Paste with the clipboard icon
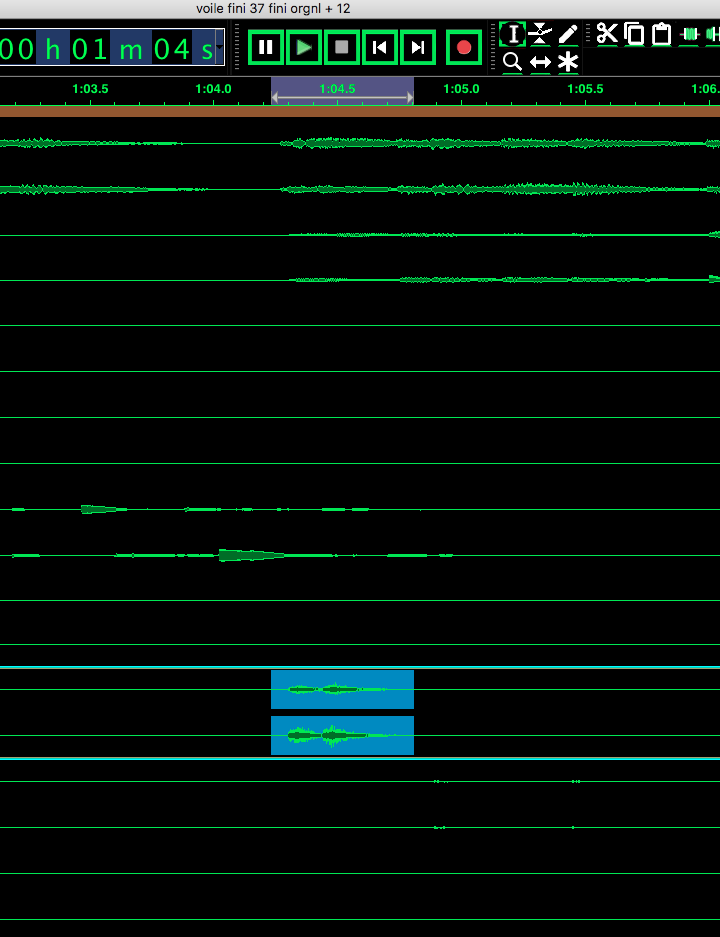This screenshot has width=720, height=937. pos(661,34)
